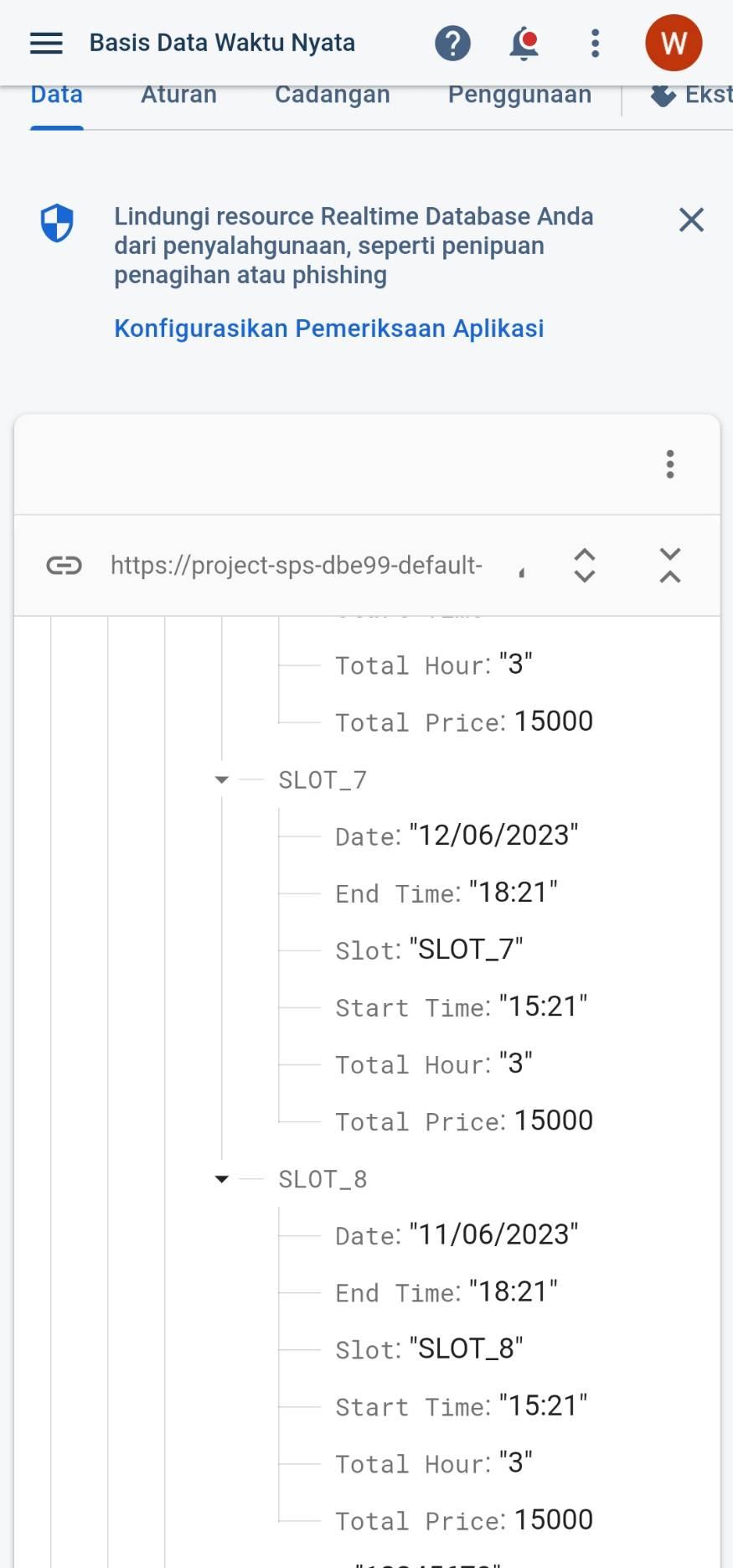Select SLOT_7 Start Time value 15:21
This screenshot has height=1568, width=733.
[543, 1007]
